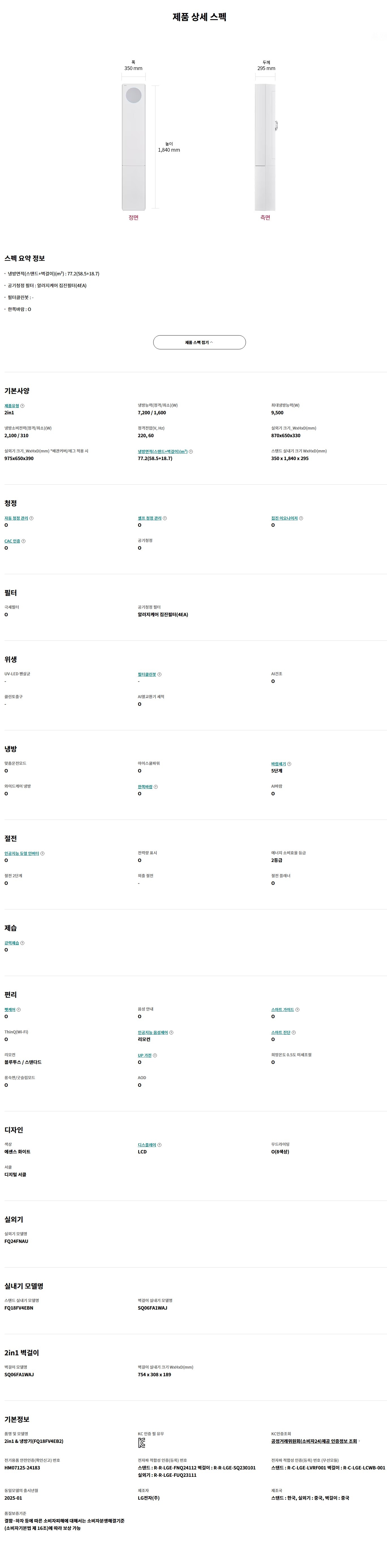Click info icon beside 디스플레이
The width and height of the screenshot is (387, 1568).
pyautogui.click(x=160, y=1145)
